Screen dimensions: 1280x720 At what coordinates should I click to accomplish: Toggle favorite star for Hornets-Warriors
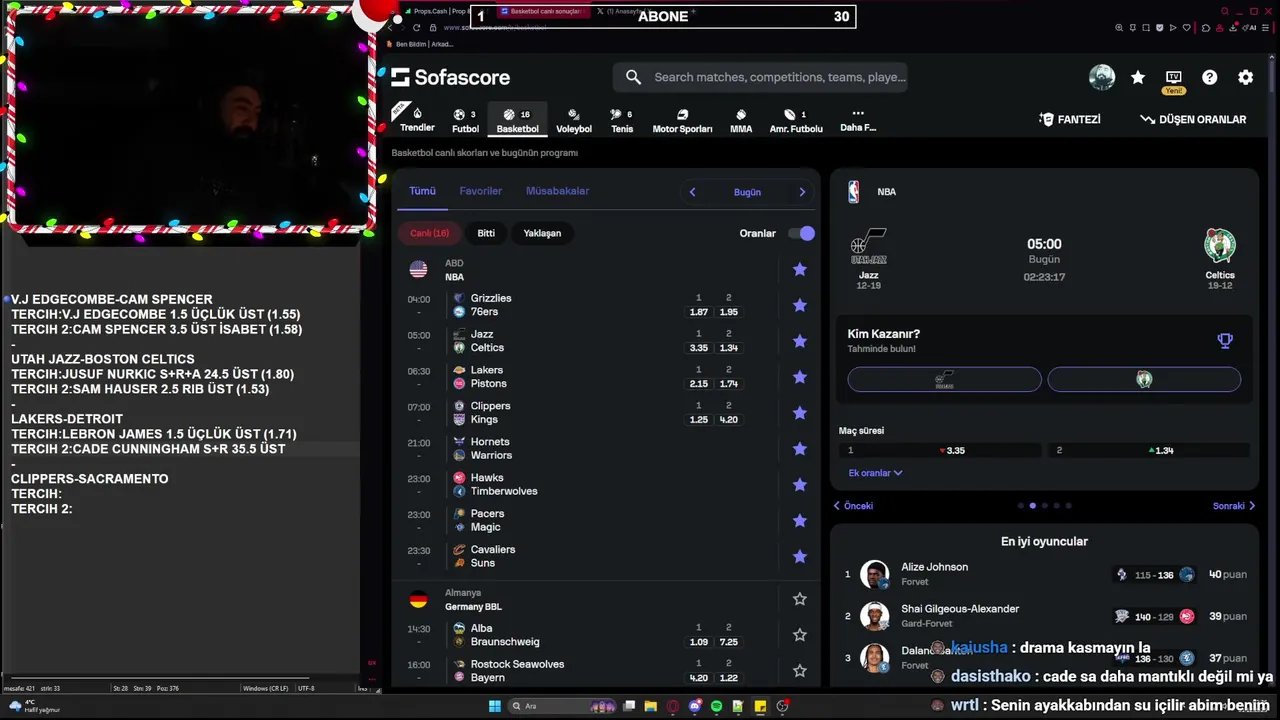pos(800,449)
